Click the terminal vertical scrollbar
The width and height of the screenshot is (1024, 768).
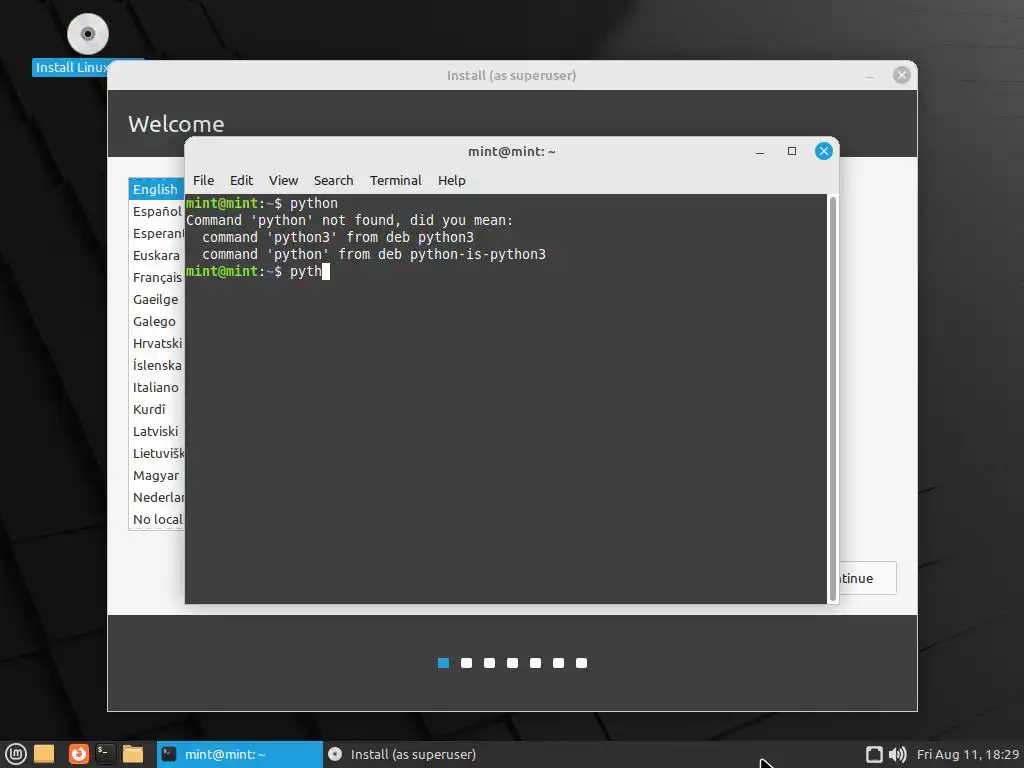[x=833, y=398]
